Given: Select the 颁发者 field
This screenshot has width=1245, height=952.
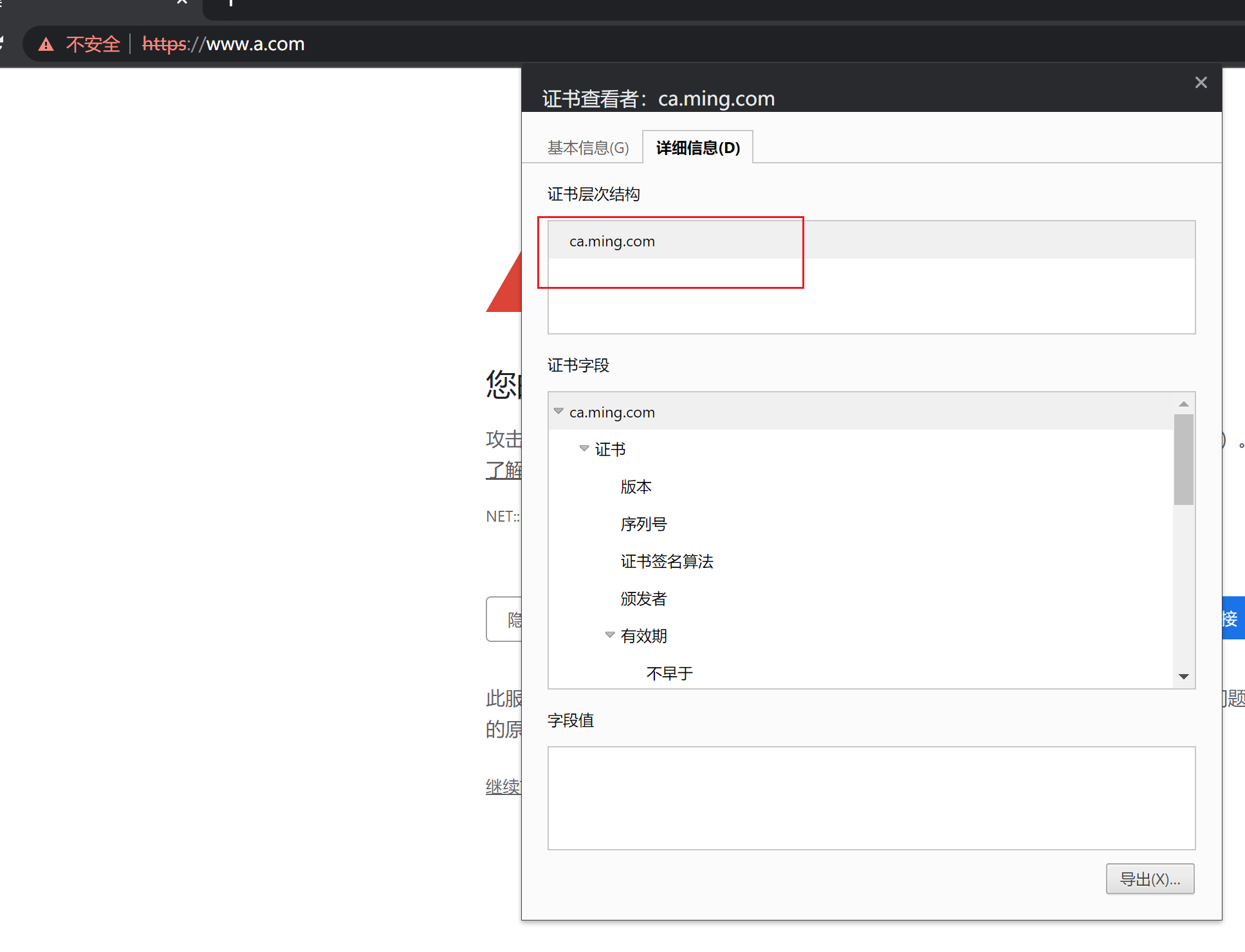Looking at the screenshot, I should [643, 599].
